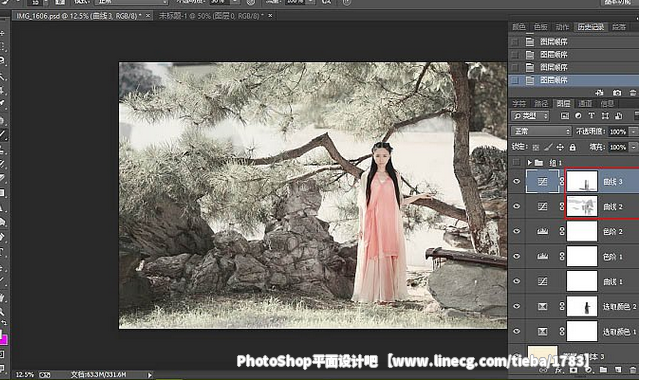Viewport: 645px width, 380px height.
Task: Create new group folder button
Action: coord(603,370)
